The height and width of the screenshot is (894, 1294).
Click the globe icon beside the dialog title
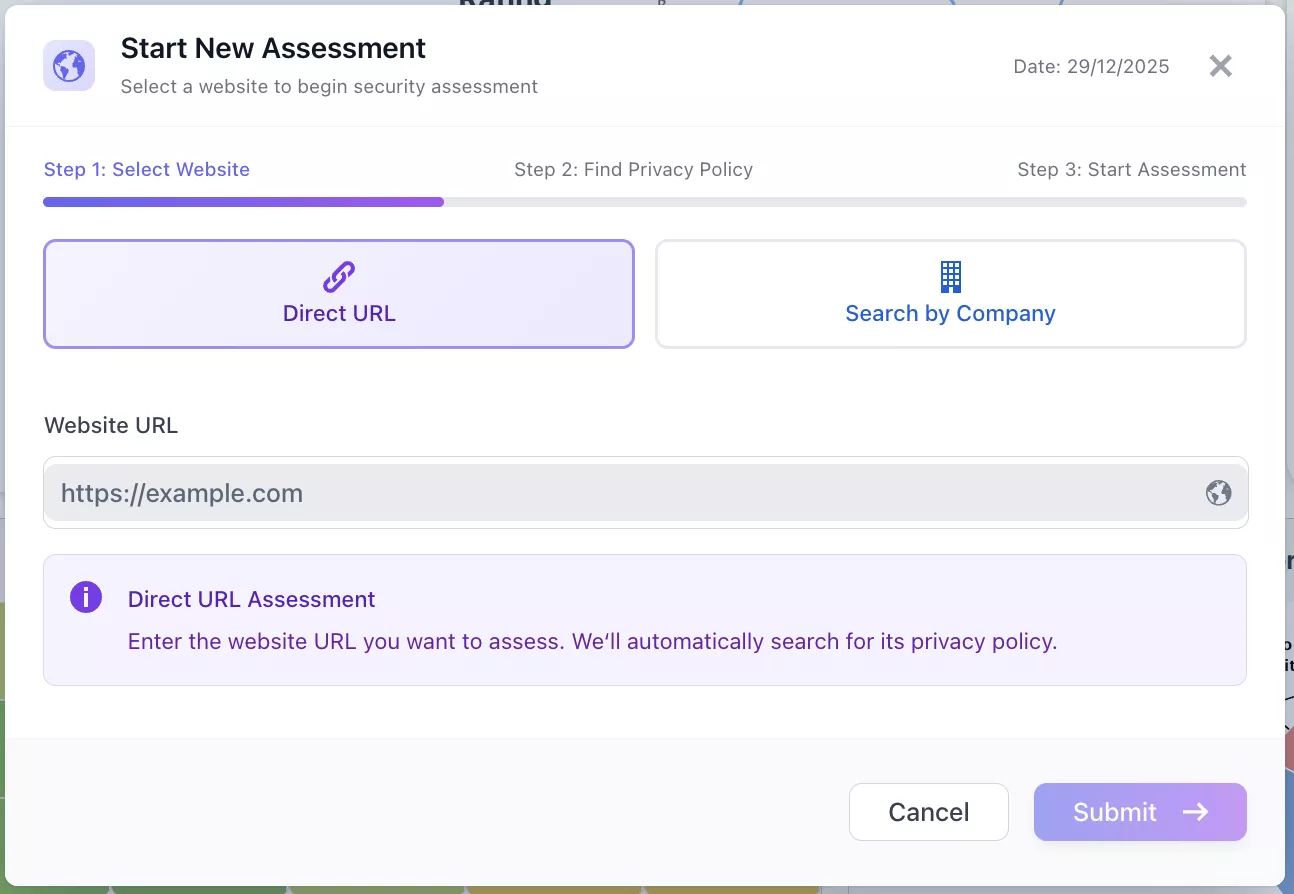point(68,65)
